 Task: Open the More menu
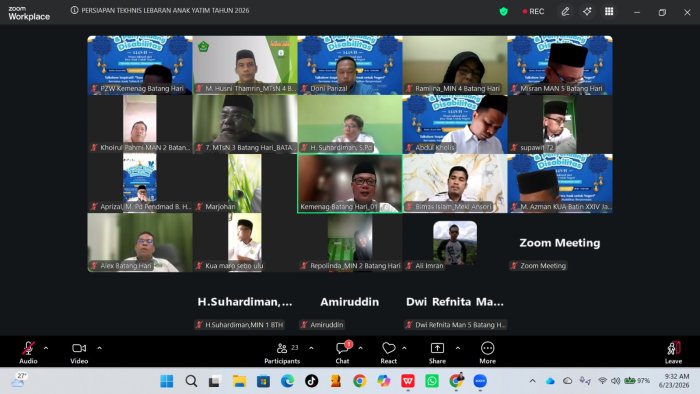point(488,353)
